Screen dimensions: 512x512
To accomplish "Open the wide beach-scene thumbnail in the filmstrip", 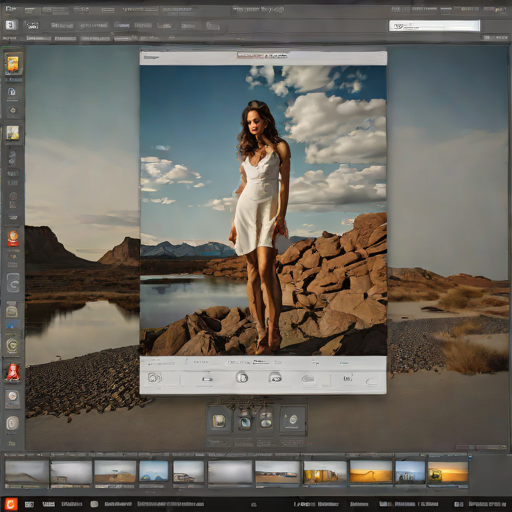I will (277, 472).
